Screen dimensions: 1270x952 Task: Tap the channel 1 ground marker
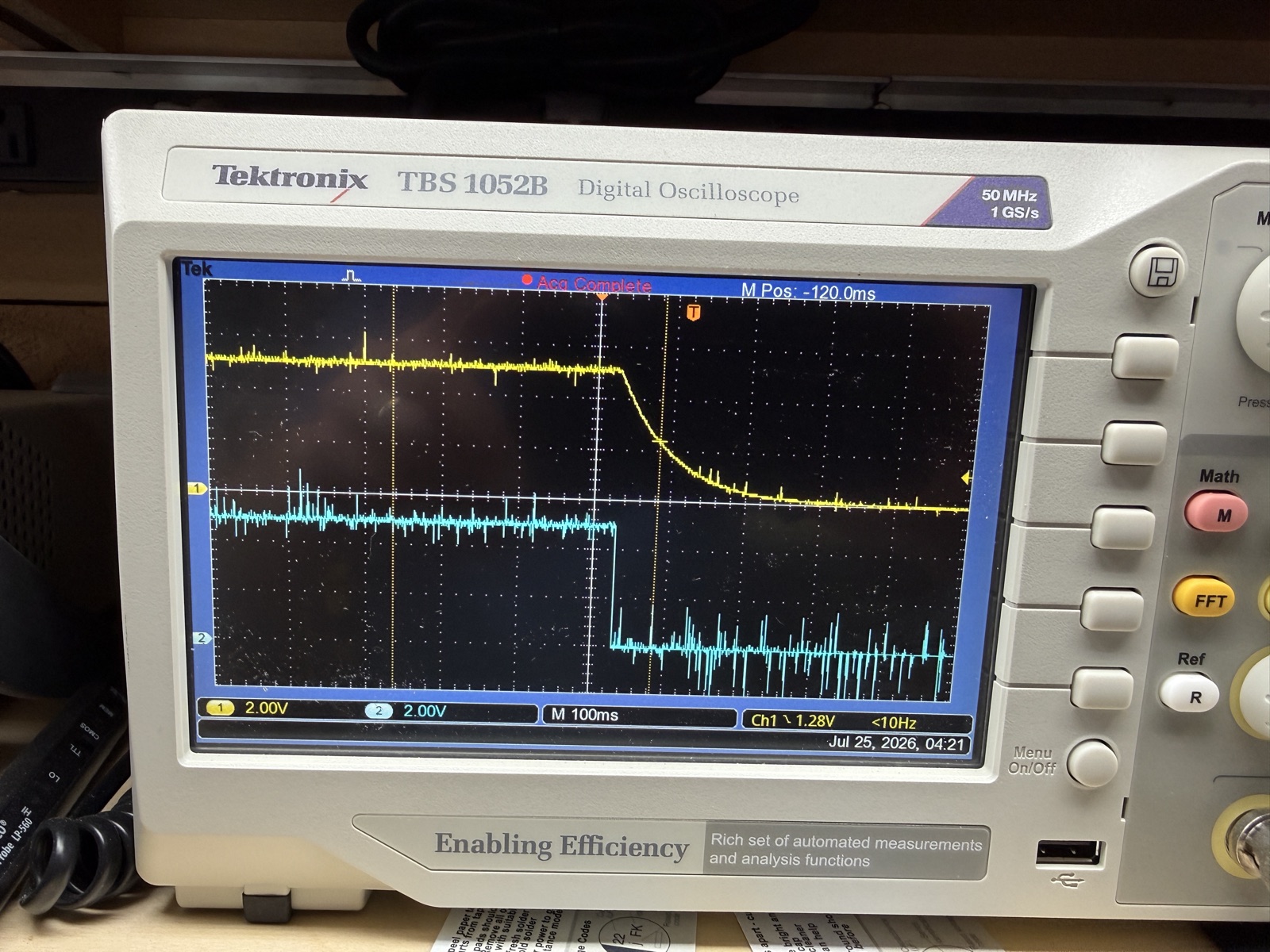[x=197, y=489]
